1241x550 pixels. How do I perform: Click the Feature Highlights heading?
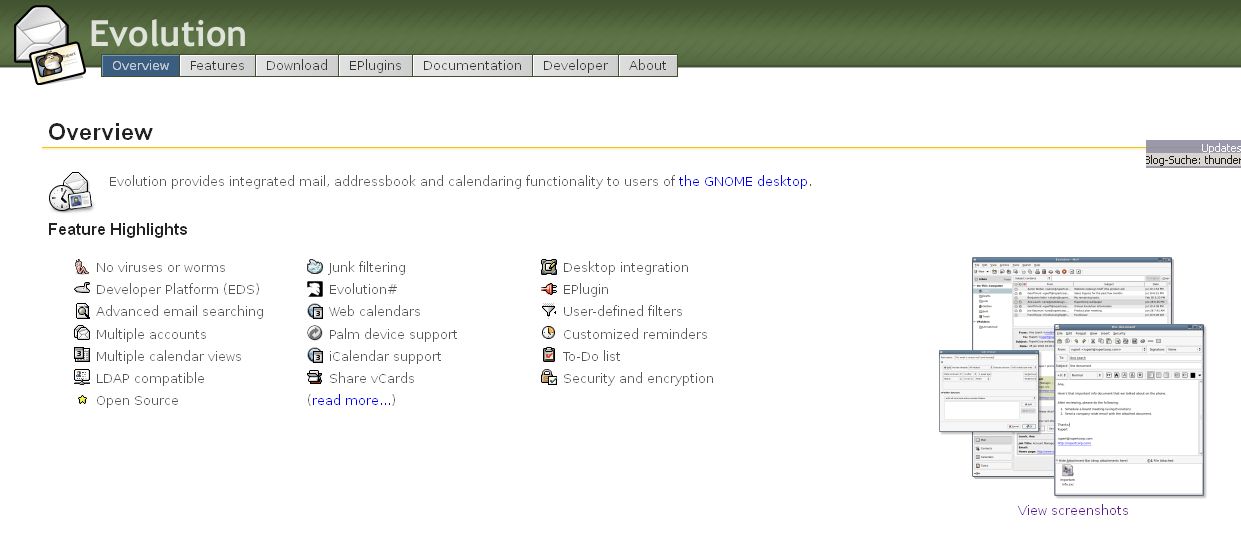pyautogui.click(x=118, y=229)
